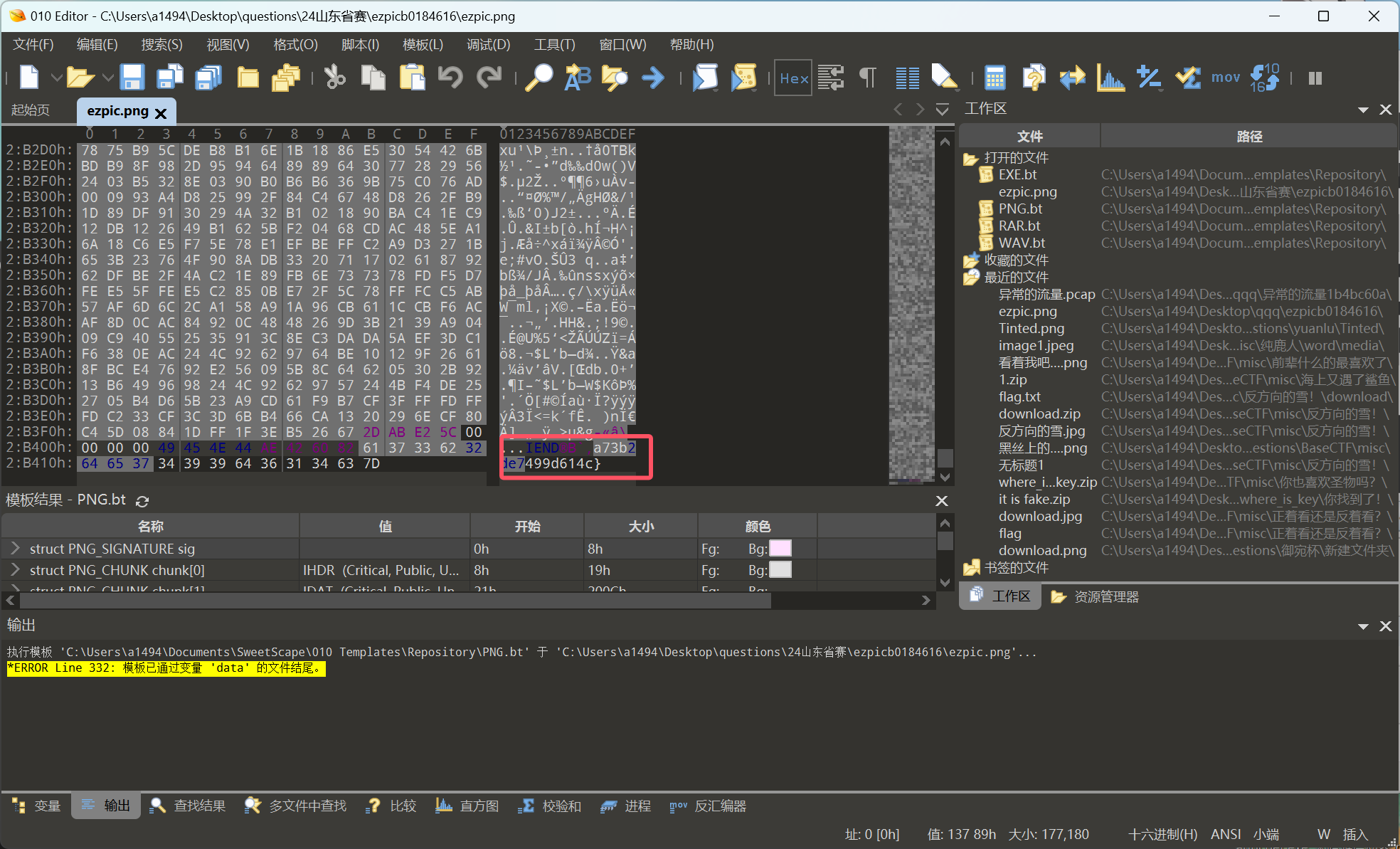Click the hex editor vertical scrollbar thumb
This screenshot has width=1400, height=849.
coord(945,458)
